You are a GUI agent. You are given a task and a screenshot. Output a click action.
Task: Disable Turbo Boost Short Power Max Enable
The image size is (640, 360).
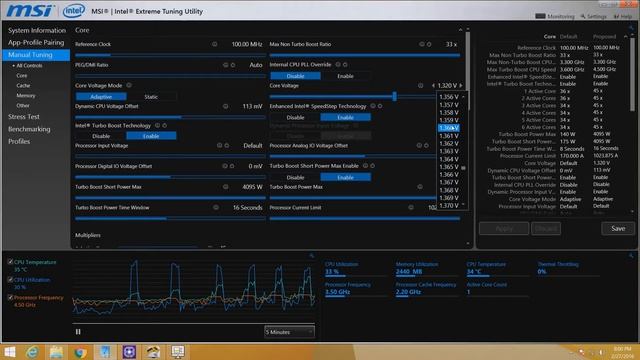point(295,178)
